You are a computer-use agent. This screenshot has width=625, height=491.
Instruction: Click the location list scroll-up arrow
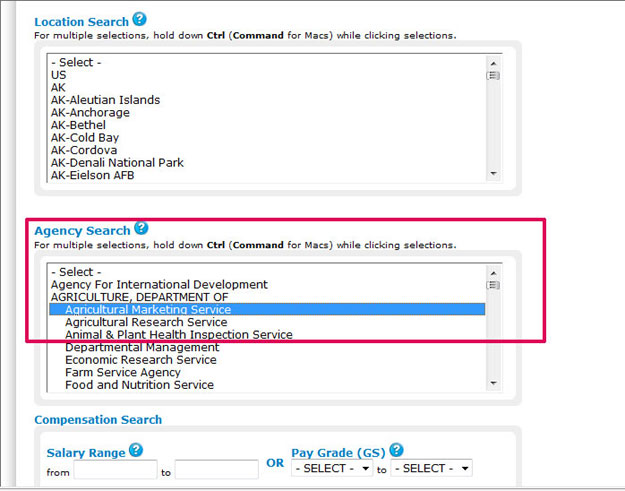point(493,63)
